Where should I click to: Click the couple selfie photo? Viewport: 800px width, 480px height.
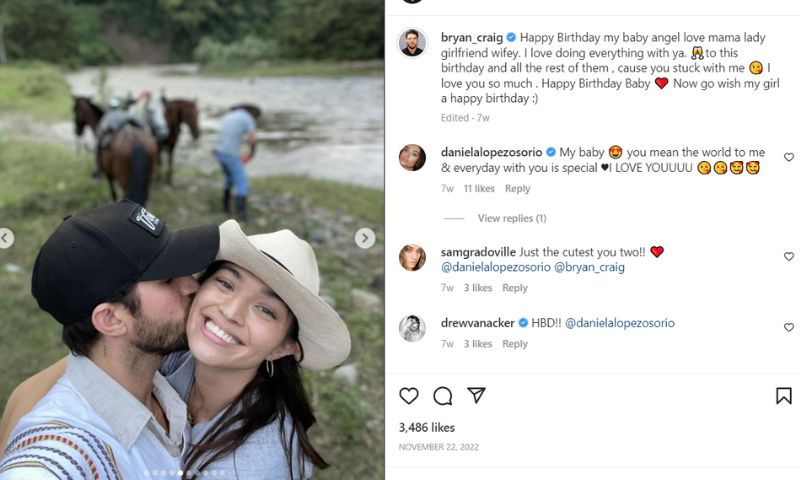(x=190, y=330)
